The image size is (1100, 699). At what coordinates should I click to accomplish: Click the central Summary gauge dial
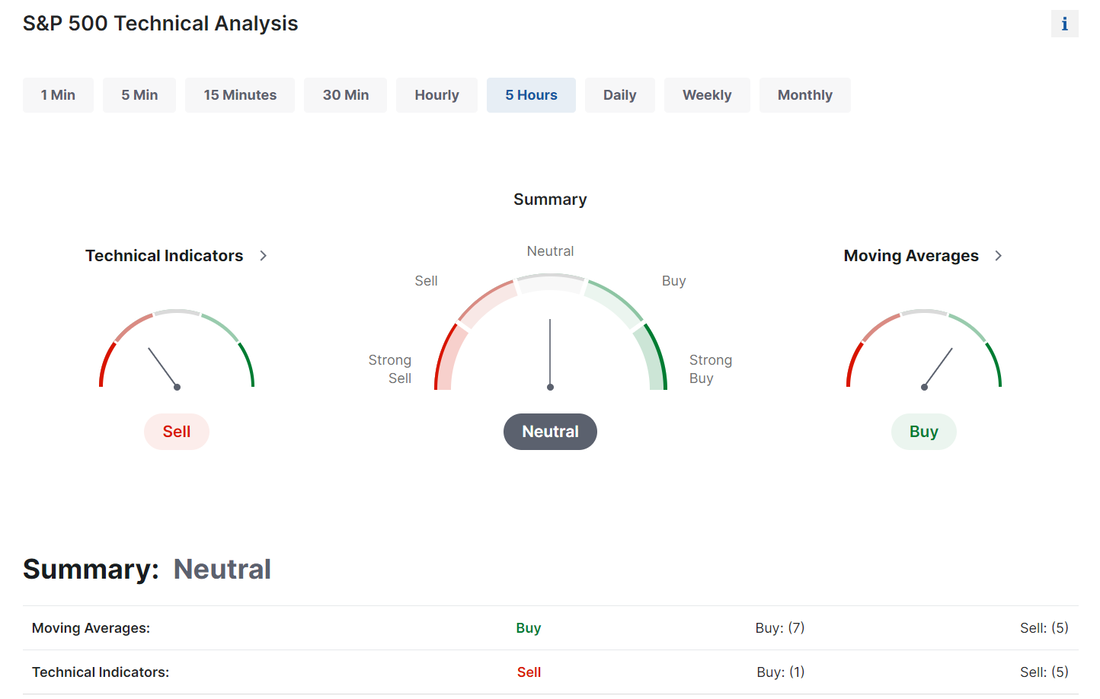coord(550,332)
